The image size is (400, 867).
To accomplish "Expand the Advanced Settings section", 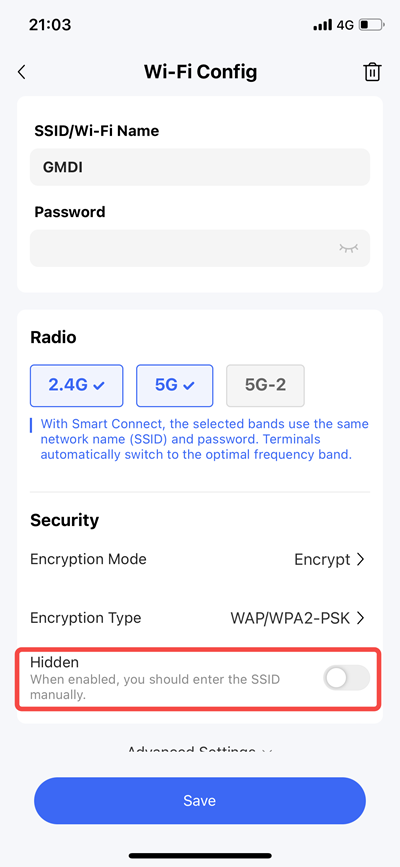I will (200, 751).
